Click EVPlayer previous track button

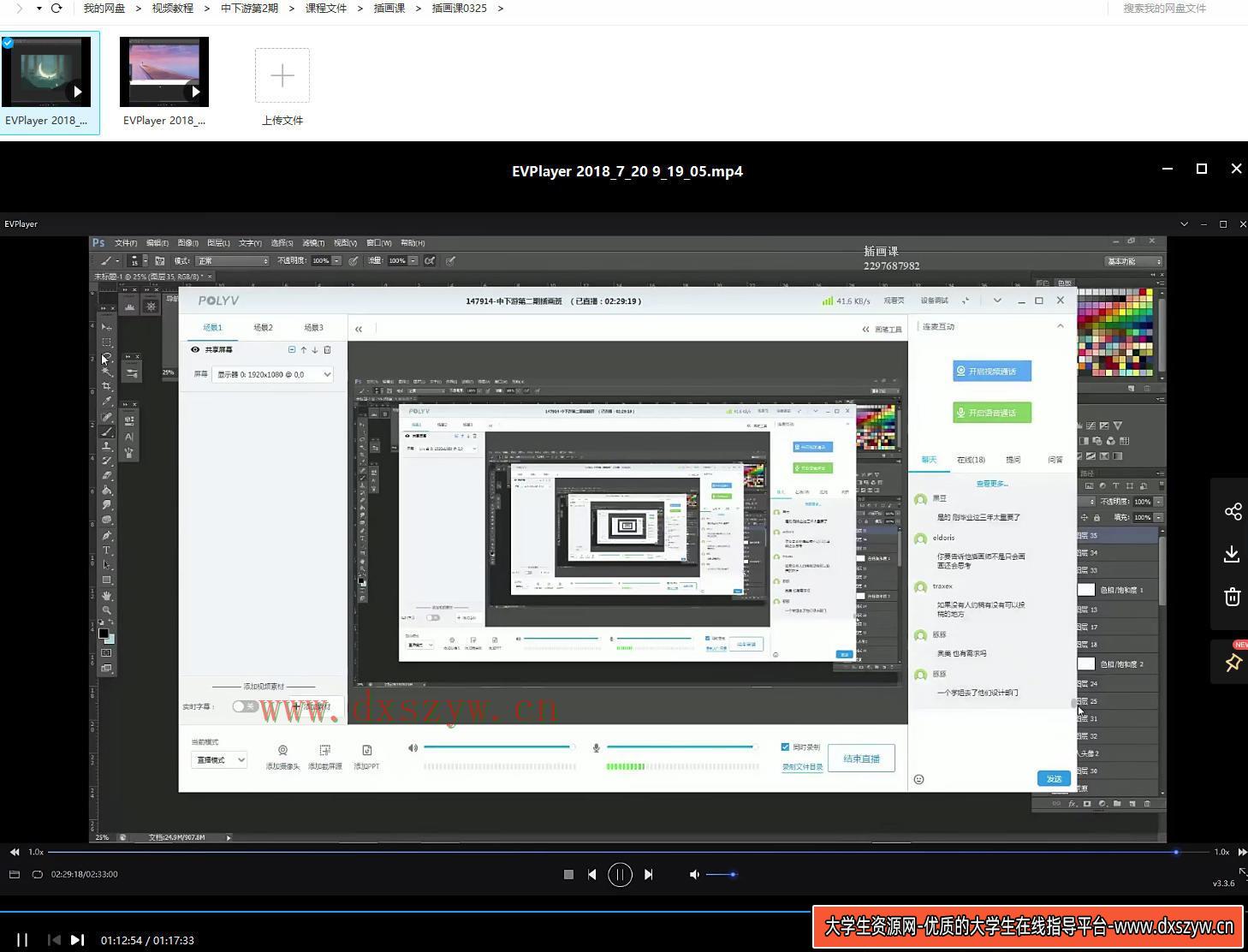[591, 874]
